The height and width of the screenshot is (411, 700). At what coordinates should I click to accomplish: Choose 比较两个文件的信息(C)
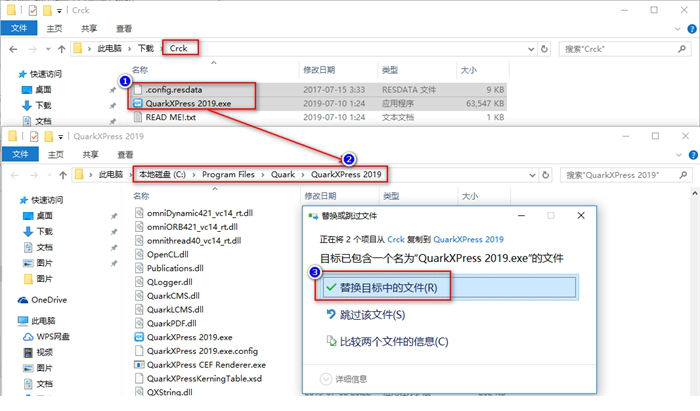(394, 342)
